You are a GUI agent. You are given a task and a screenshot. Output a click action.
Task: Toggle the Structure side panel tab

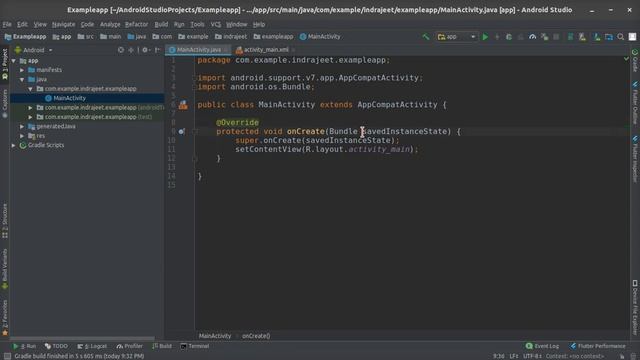[5, 221]
